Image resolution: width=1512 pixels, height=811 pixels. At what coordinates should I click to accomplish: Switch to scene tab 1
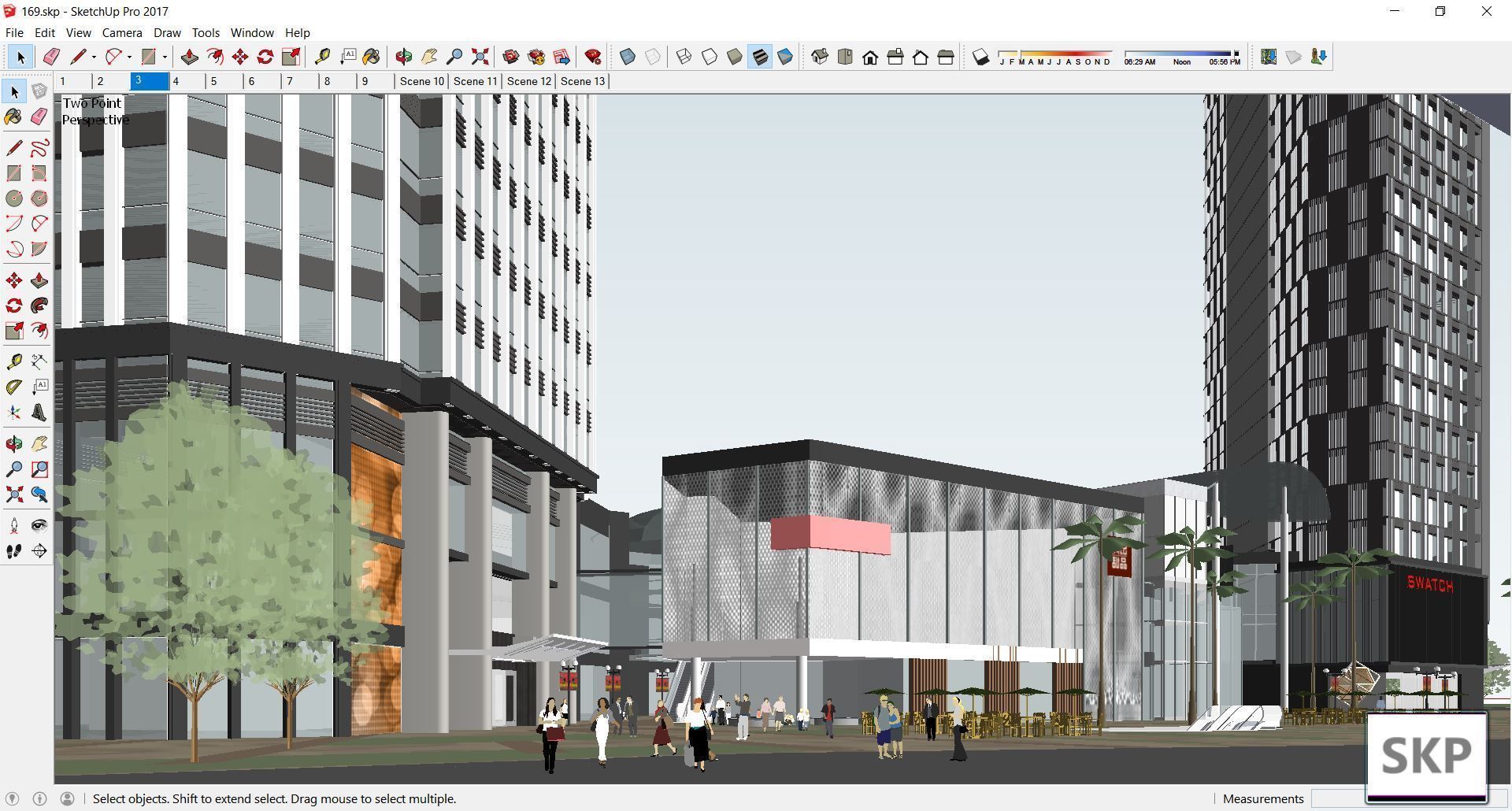pos(74,81)
